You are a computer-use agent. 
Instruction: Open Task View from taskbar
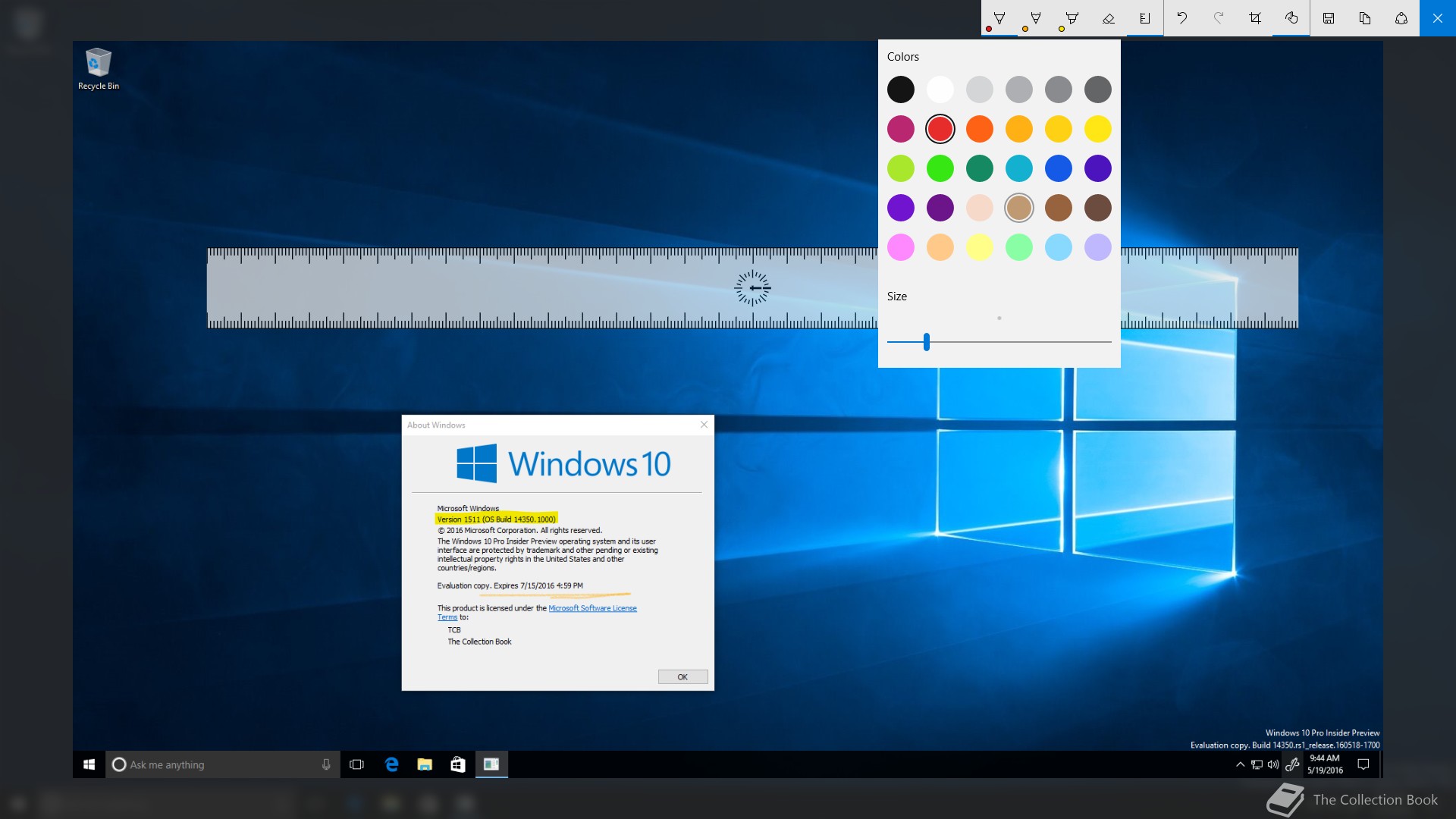(356, 764)
